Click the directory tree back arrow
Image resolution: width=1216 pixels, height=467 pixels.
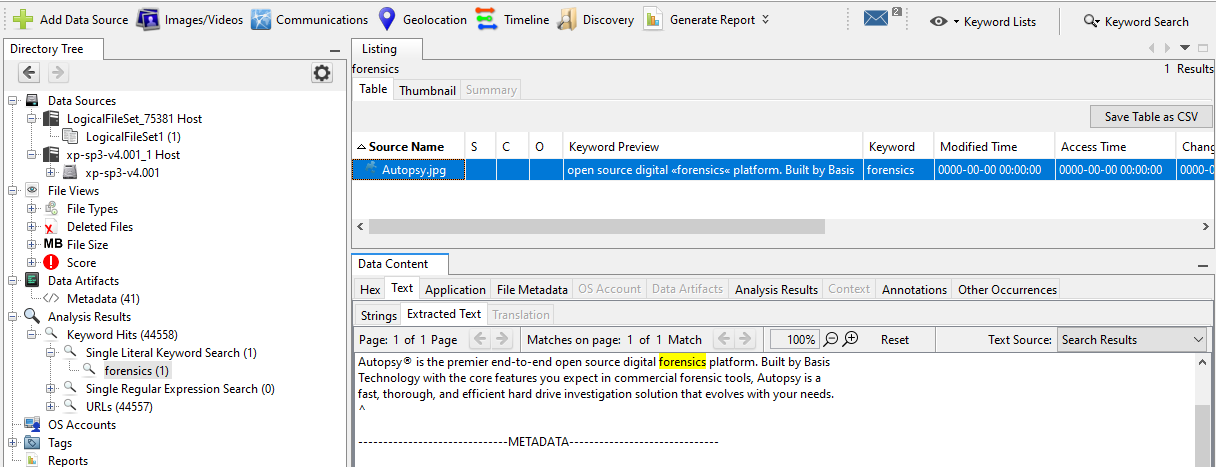tap(29, 73)
